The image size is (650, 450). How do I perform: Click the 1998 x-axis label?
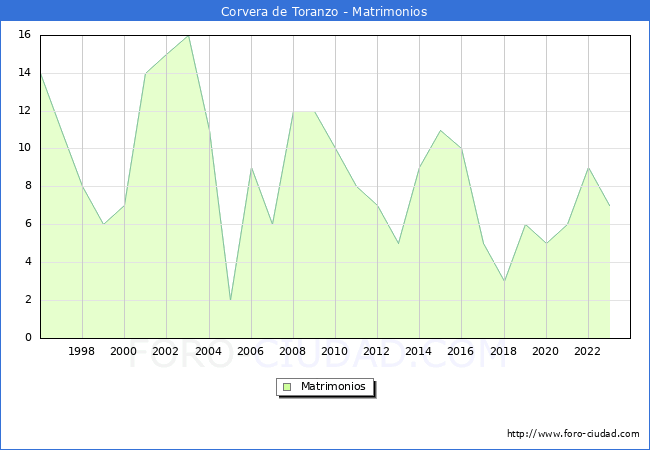tap(82, 351)
